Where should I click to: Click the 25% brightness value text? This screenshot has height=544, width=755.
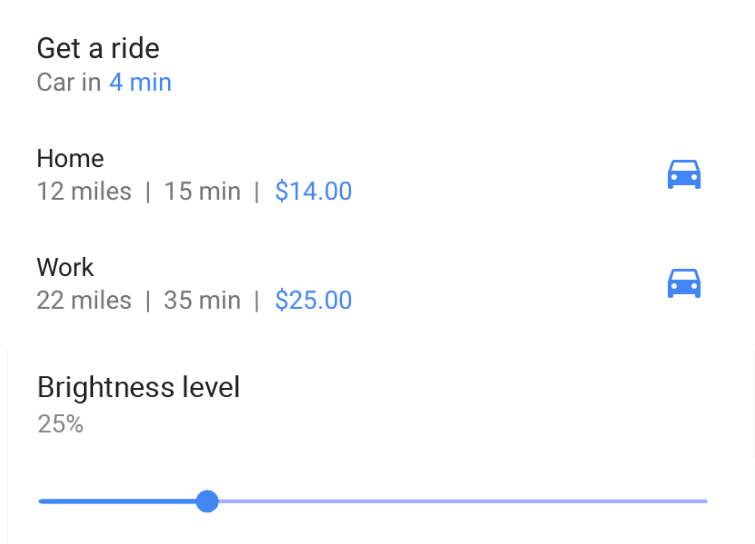tap(61, 424)
